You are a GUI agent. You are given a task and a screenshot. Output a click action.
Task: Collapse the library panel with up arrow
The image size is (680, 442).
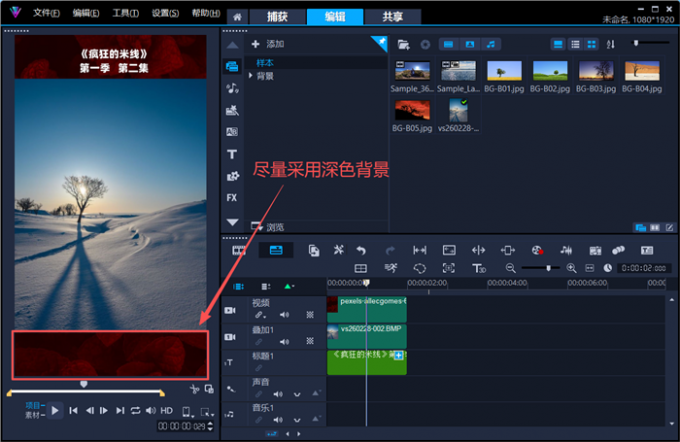(232, 45)
